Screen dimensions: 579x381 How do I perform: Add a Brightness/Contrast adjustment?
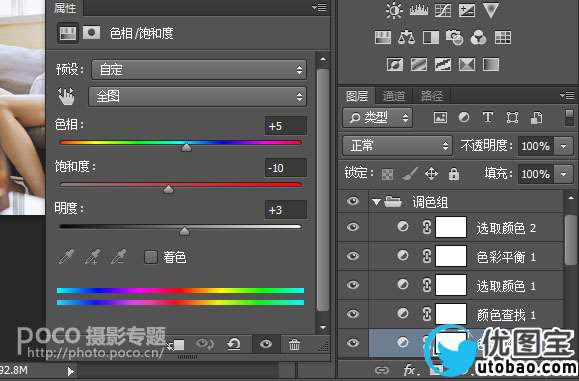[394, 10]
